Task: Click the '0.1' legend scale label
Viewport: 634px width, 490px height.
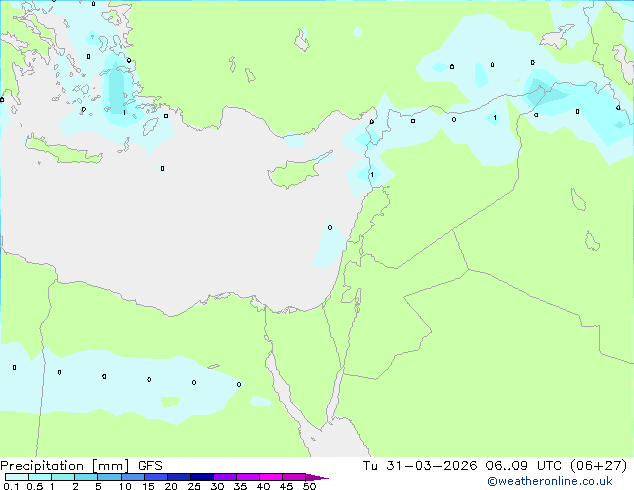Action: pyautogui.click(x=11, y=486)
